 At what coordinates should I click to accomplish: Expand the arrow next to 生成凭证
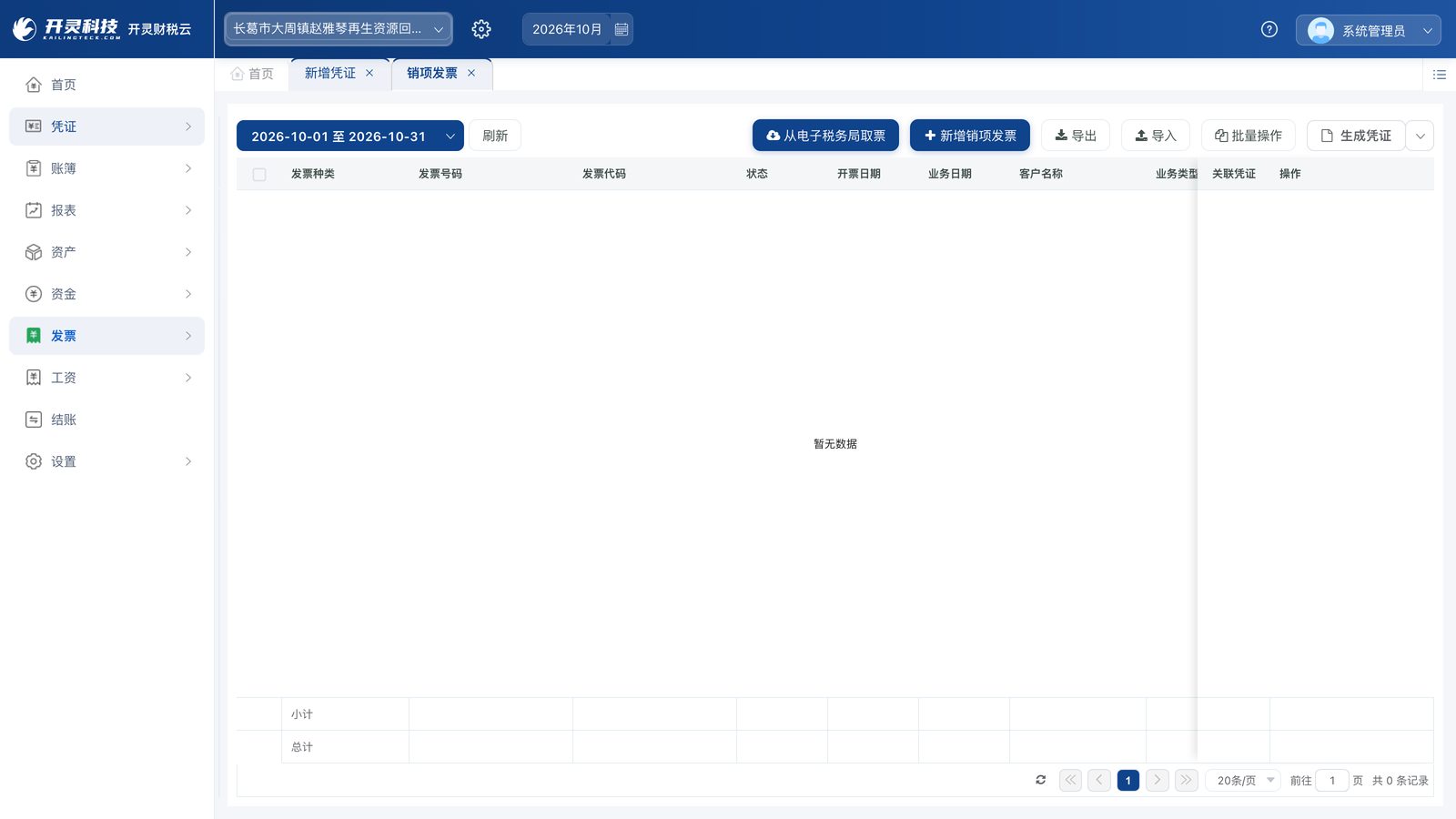coord(1421,136)
